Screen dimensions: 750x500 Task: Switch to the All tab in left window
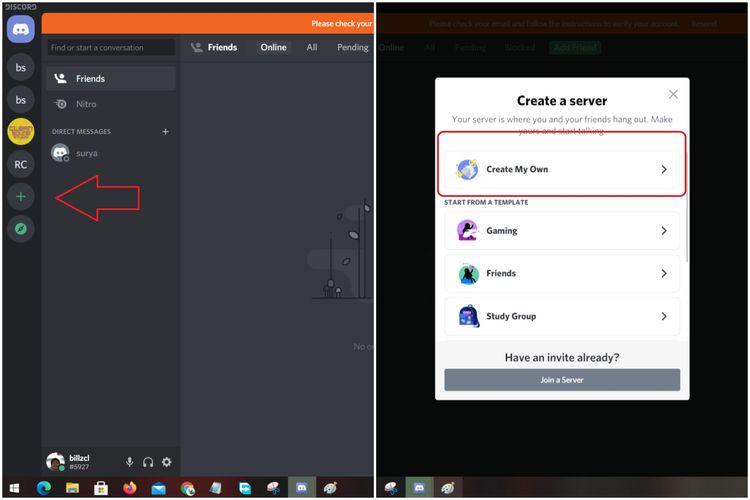(312, 47)
